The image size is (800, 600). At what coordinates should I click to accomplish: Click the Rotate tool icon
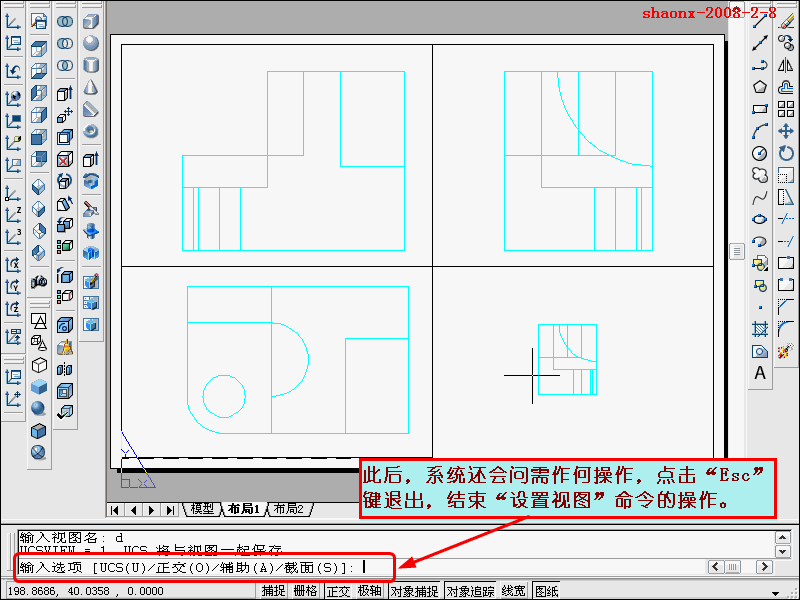click(786, 153)
